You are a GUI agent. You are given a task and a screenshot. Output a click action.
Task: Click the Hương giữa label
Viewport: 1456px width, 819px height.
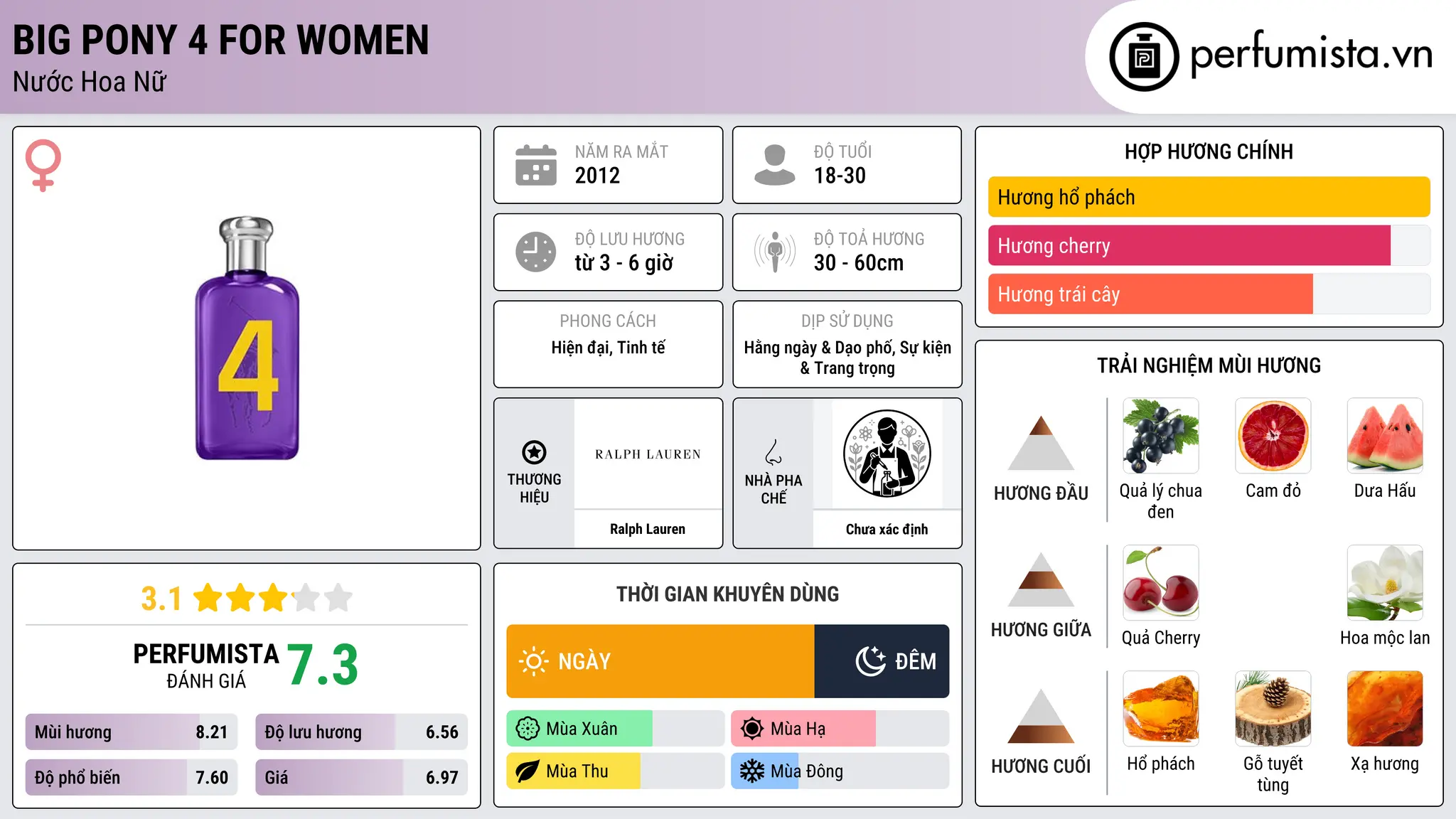pyautogui.click(x=1041, y=630)
